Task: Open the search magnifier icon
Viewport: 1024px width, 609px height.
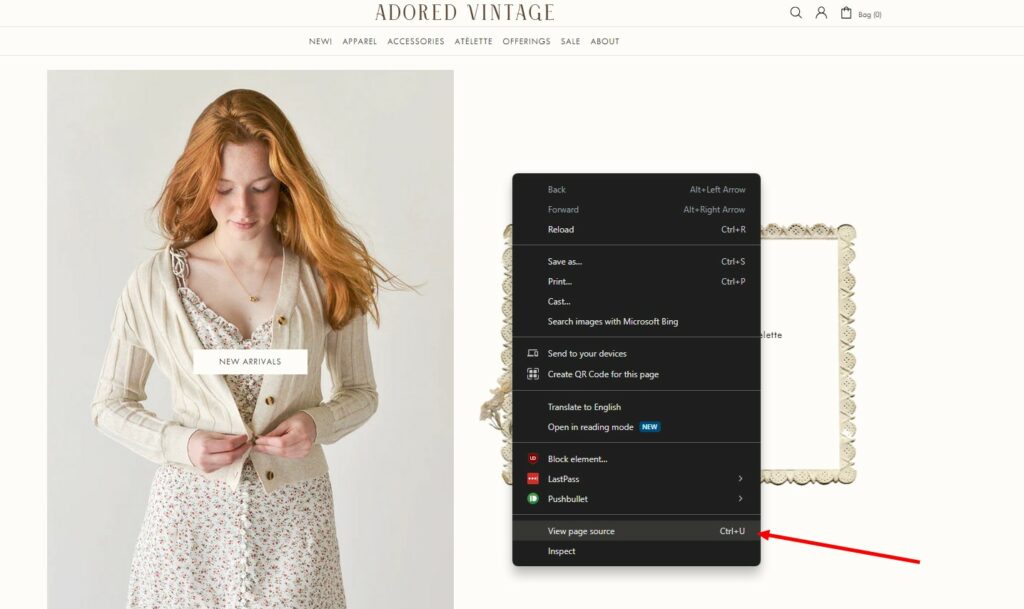Action: pyautogui.click(x=795, y=13)
